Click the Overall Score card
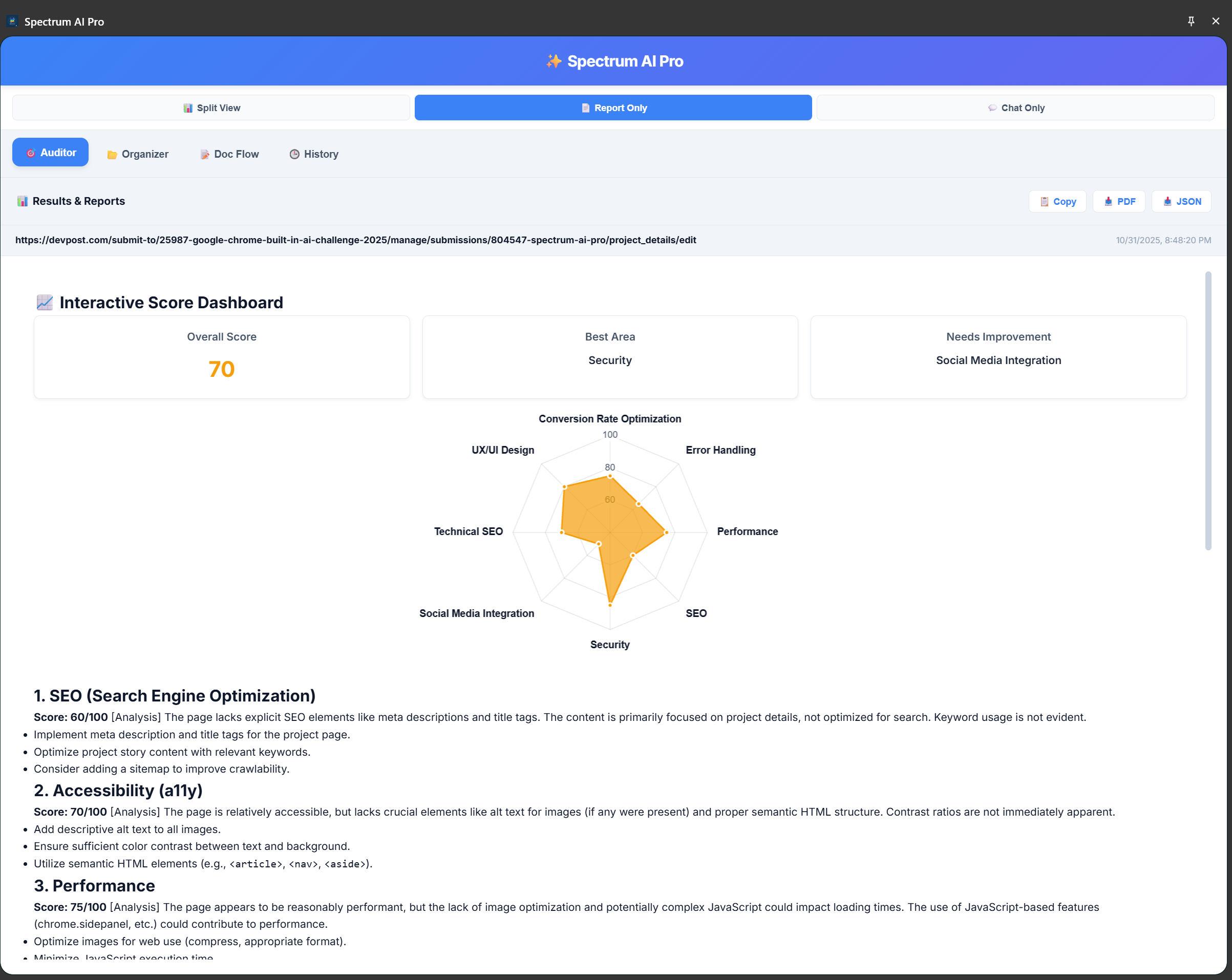The height and width of the screenshot is (980, 1232). [222, 357]
